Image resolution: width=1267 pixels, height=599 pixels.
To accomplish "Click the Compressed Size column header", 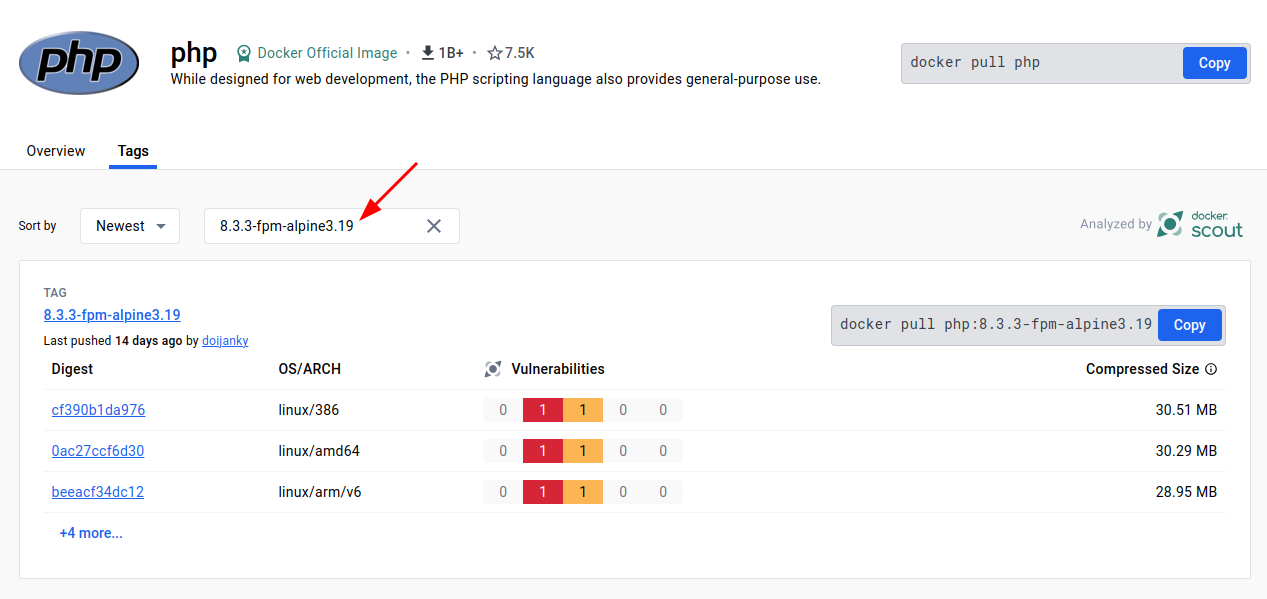I will pyautogui.click(x=1142, y=369).
